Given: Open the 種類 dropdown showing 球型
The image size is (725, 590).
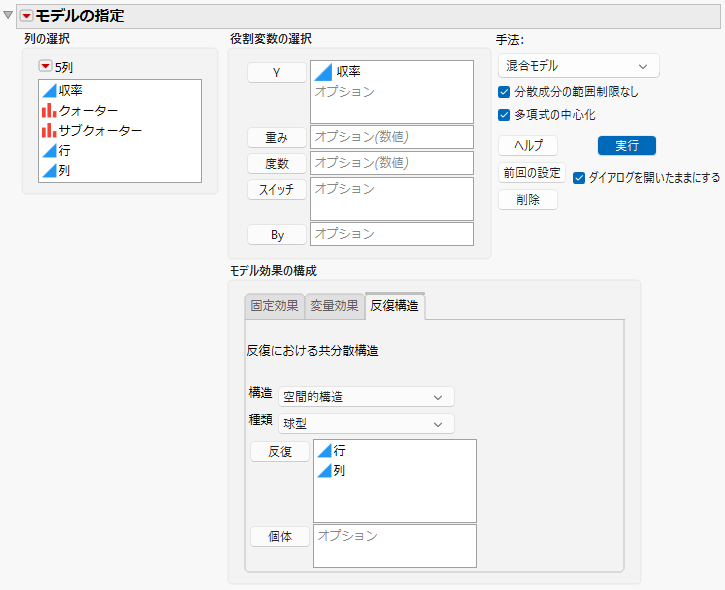Looking at the screenshot, I should (366, 424).
